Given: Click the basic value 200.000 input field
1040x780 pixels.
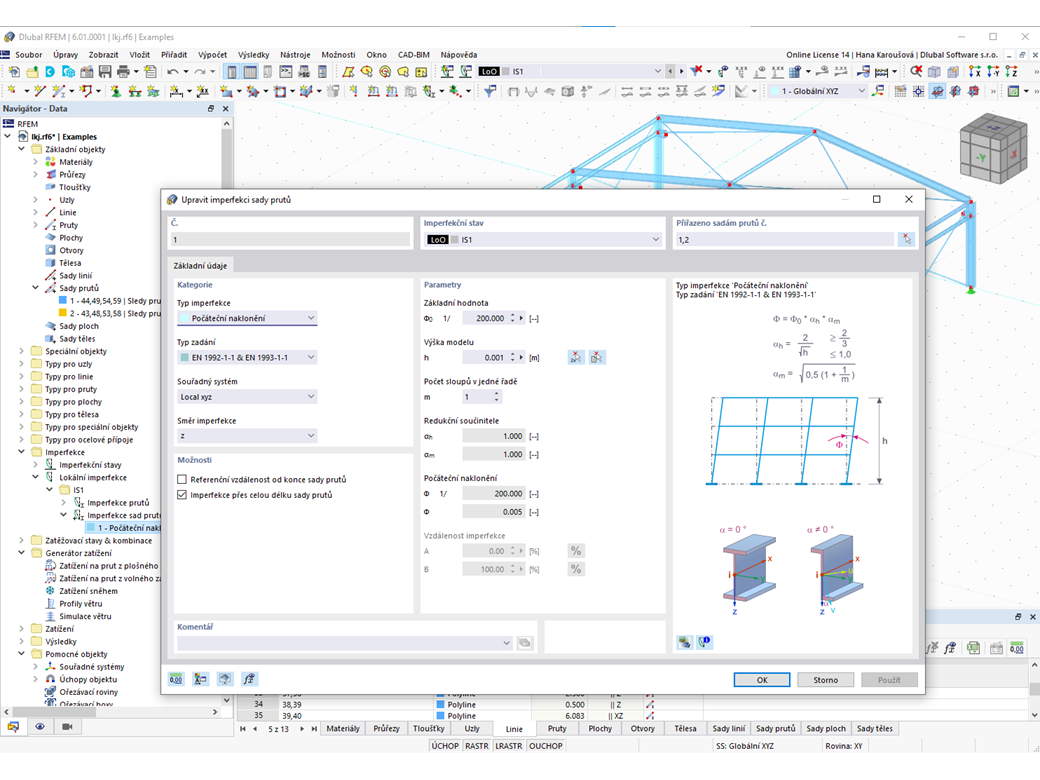Looking at the screenshot, I should [484, 318].
